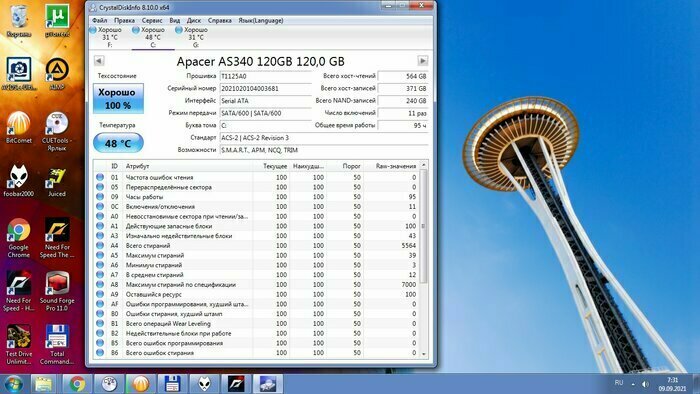This screenshot has width=700, height=394.
Task: Open the BitComet desktop shortcut
Action: coord(19,128)
